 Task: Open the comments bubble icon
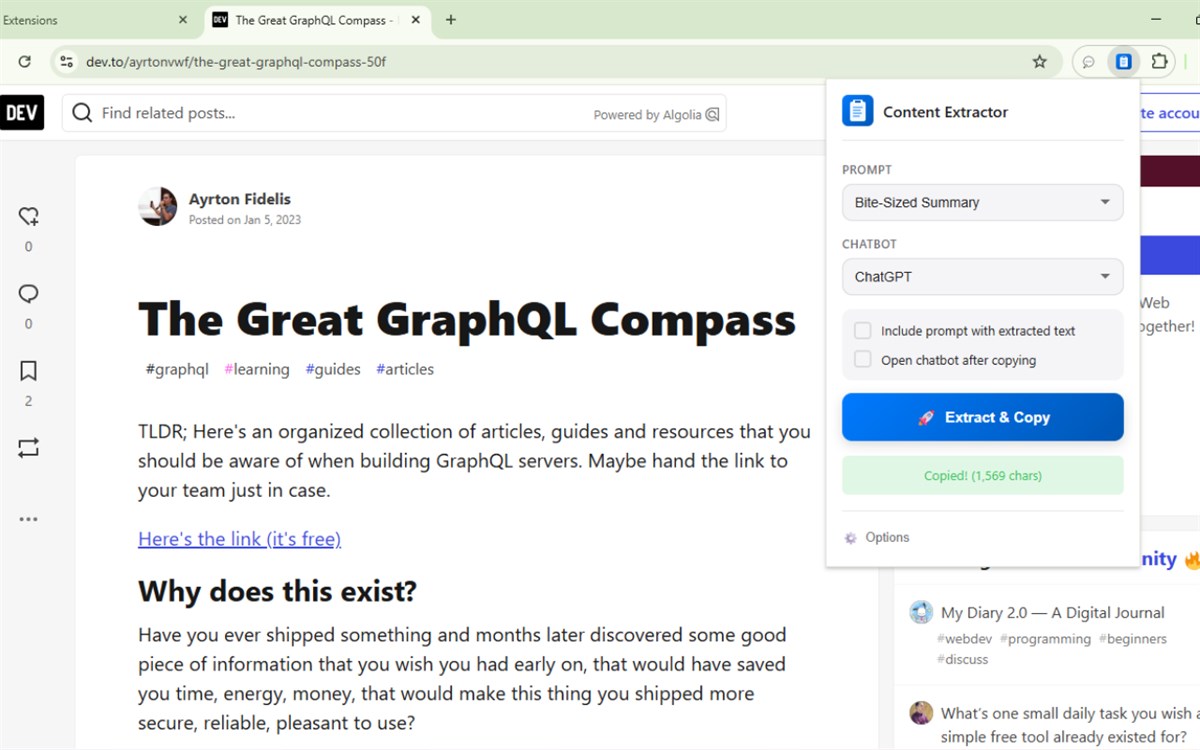point(28,294)
